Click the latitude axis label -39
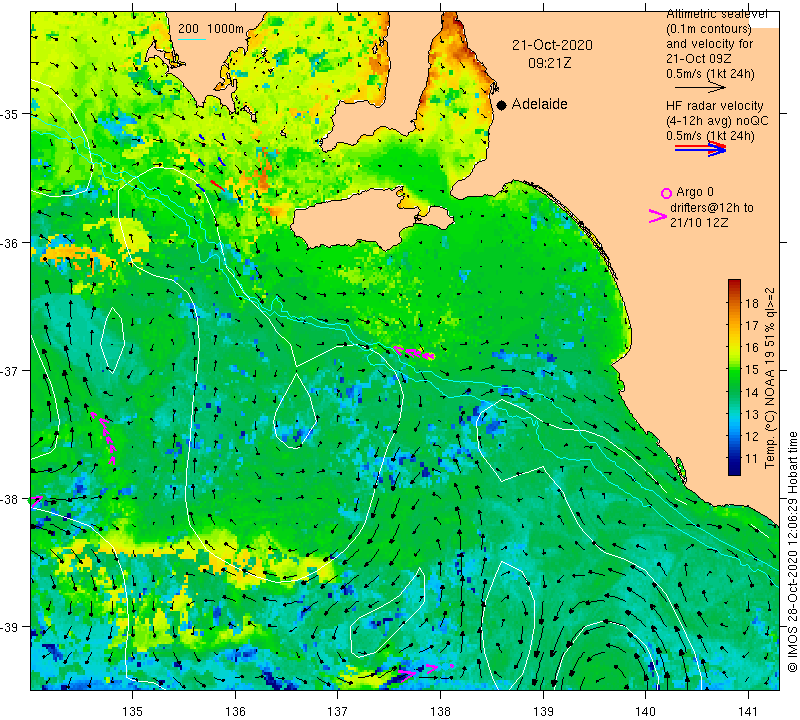 pos(9,627)
